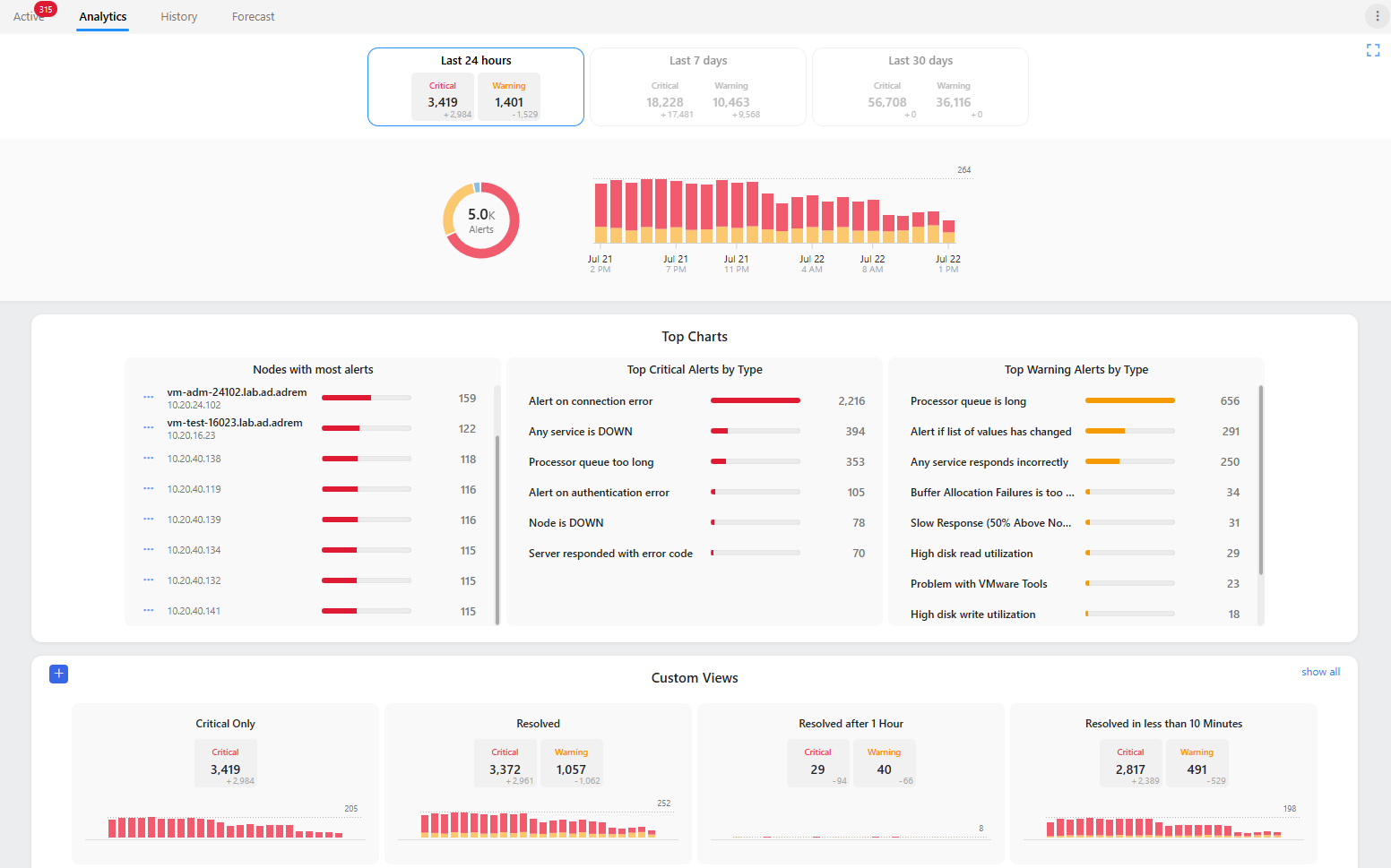Open ellipsis menu for node 10.20.40.138
Image resolution: width=1391 pixels, height=868 pixels.
click(x=149, y=459)
